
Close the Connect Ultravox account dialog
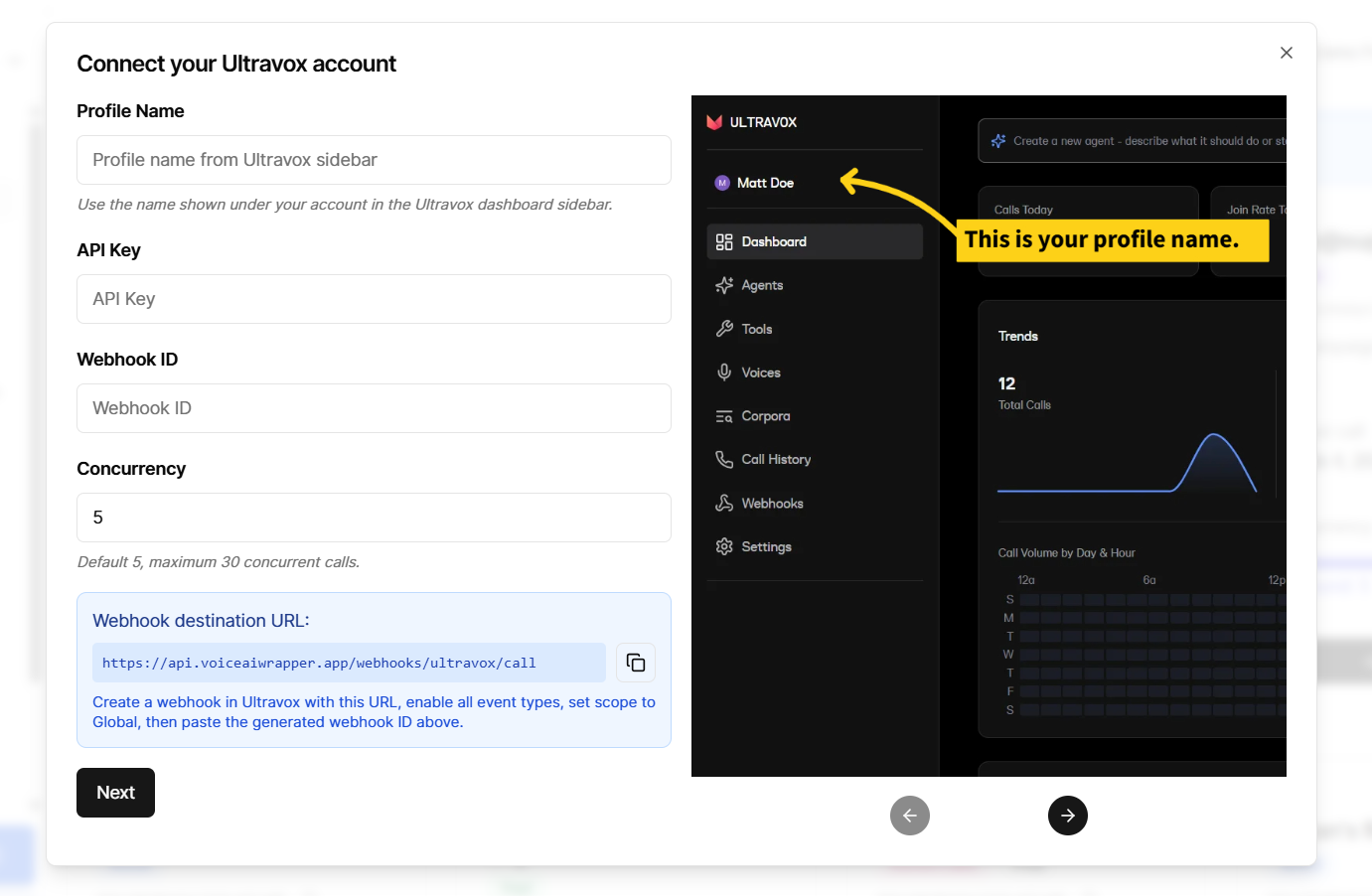[x=1286, y=53]
